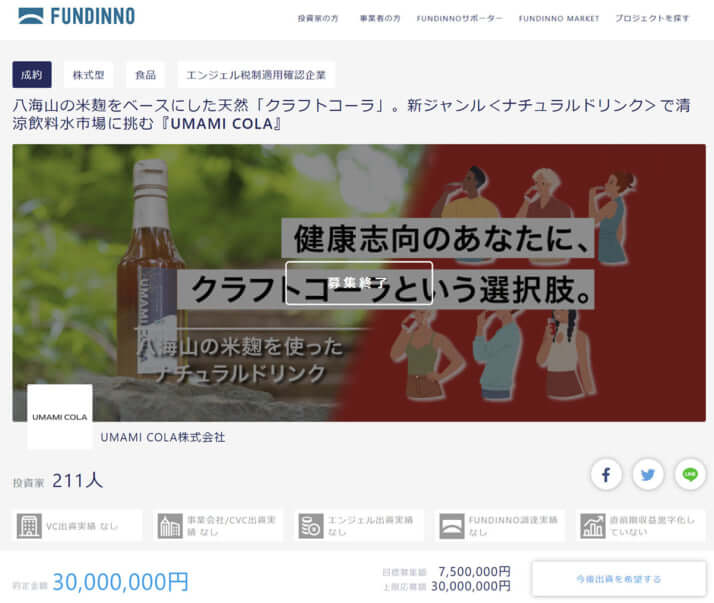This screenshot has width=714, height=603.
Task: Click the 直前期収益黒字化していない label
Action: tap(652, 526)
